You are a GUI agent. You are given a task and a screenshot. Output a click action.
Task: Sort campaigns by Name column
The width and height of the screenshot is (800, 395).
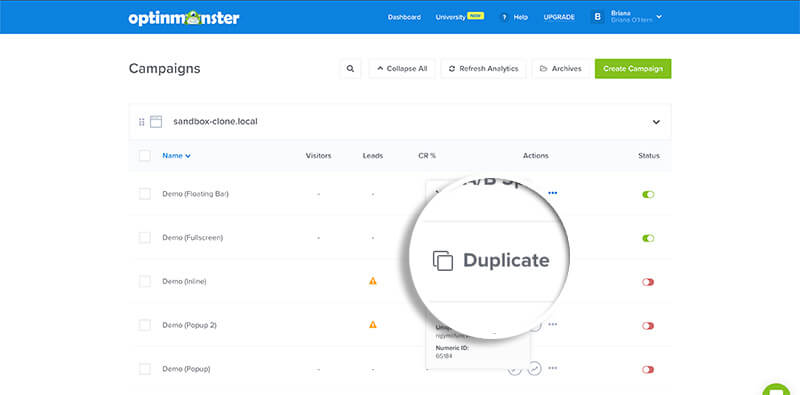(177, 156)
